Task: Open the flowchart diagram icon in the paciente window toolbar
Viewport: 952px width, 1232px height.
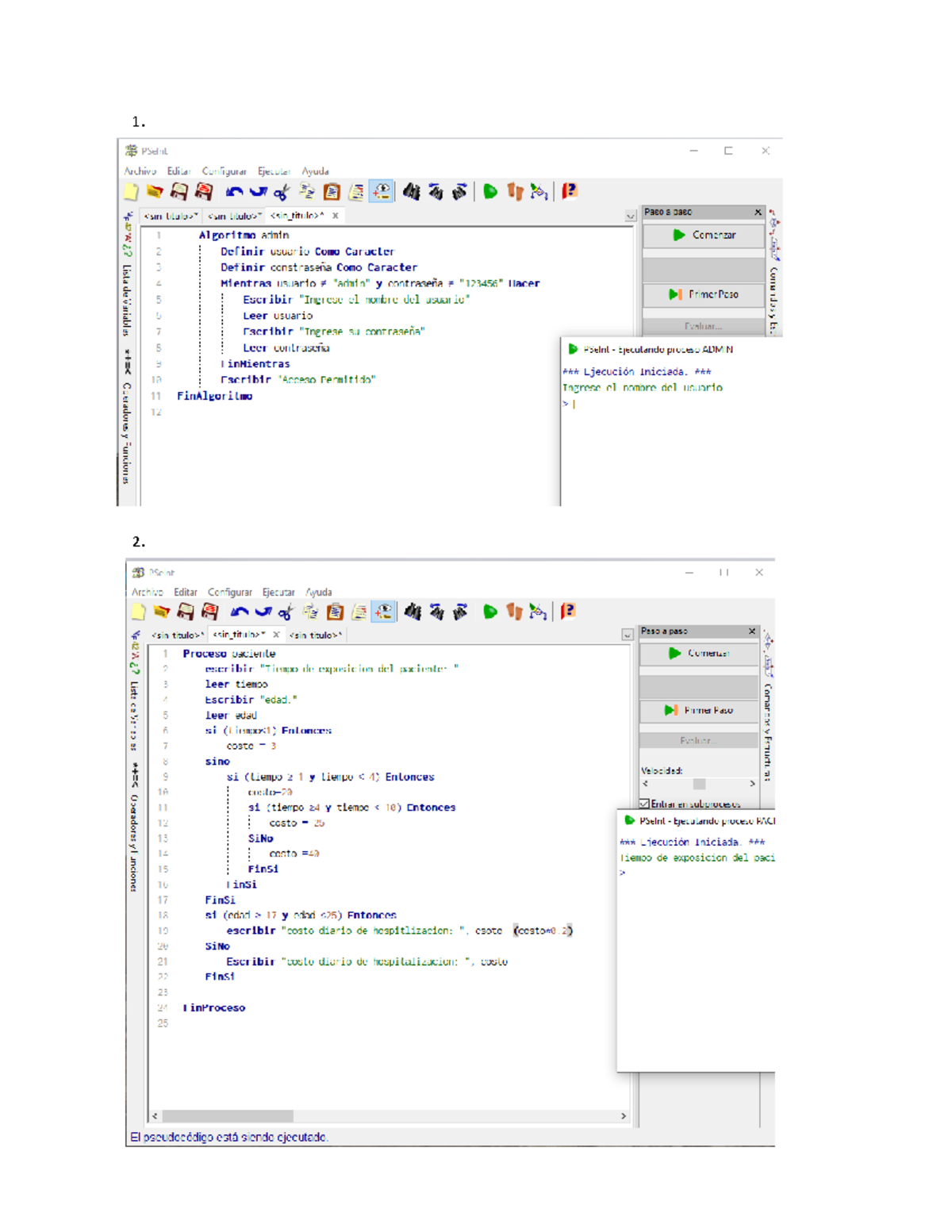Action: (x=539, y=612)
